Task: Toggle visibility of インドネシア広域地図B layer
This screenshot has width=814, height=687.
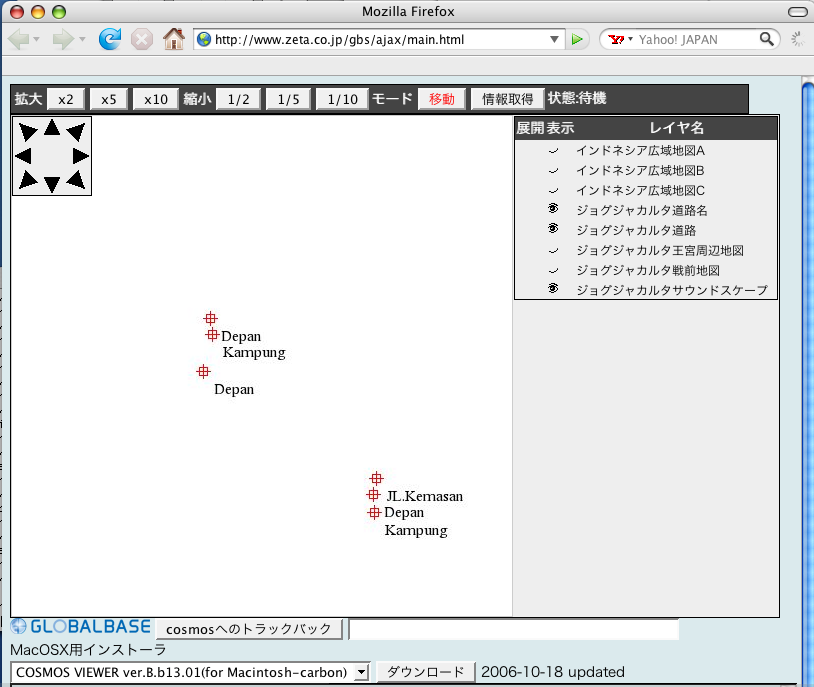Action: pos(553,171)
